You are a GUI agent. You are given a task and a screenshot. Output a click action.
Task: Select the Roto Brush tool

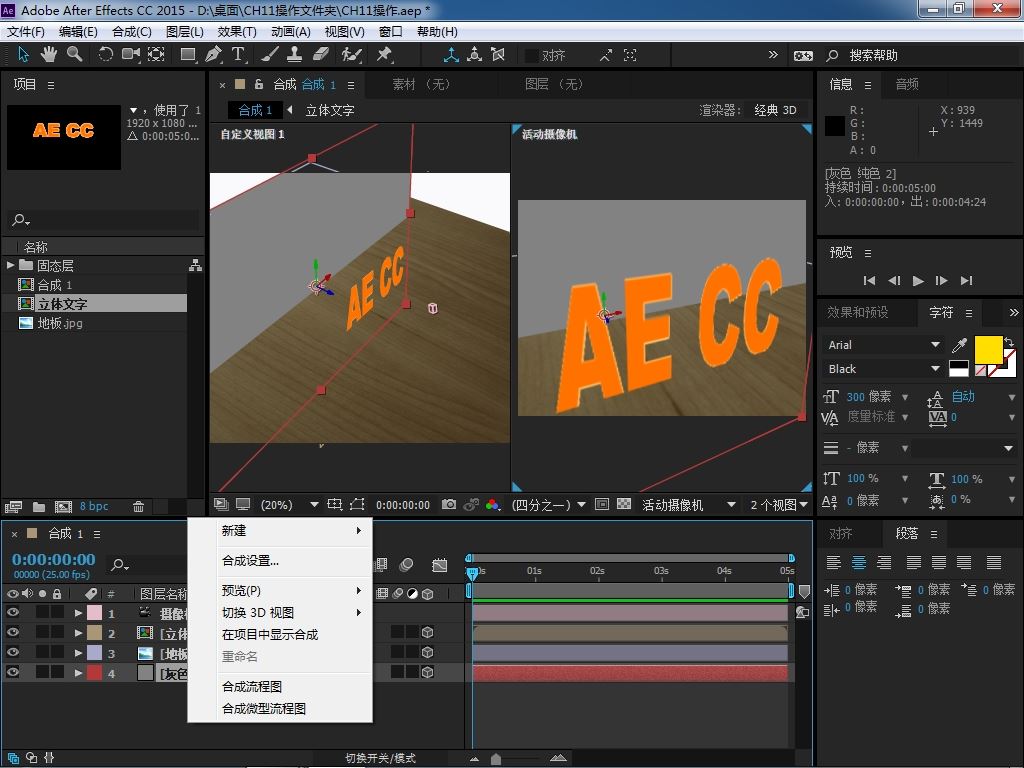(351, 55)
